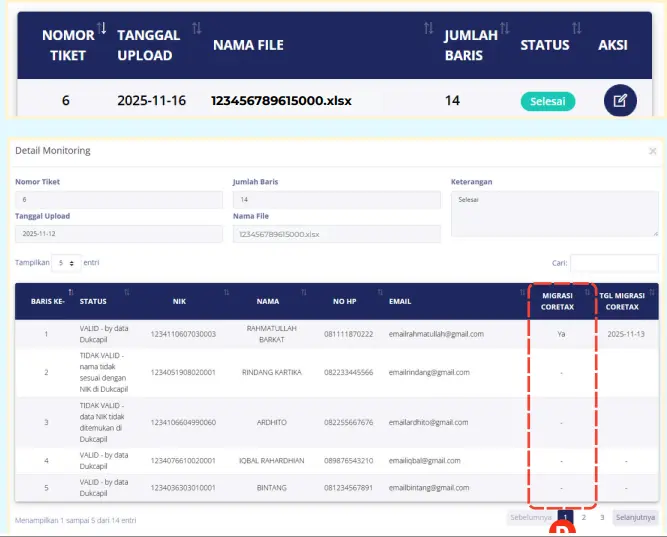
Task: Click name RAHMATULLAH BARKAT
Action: pyautogui.click(x=271, y=334)
